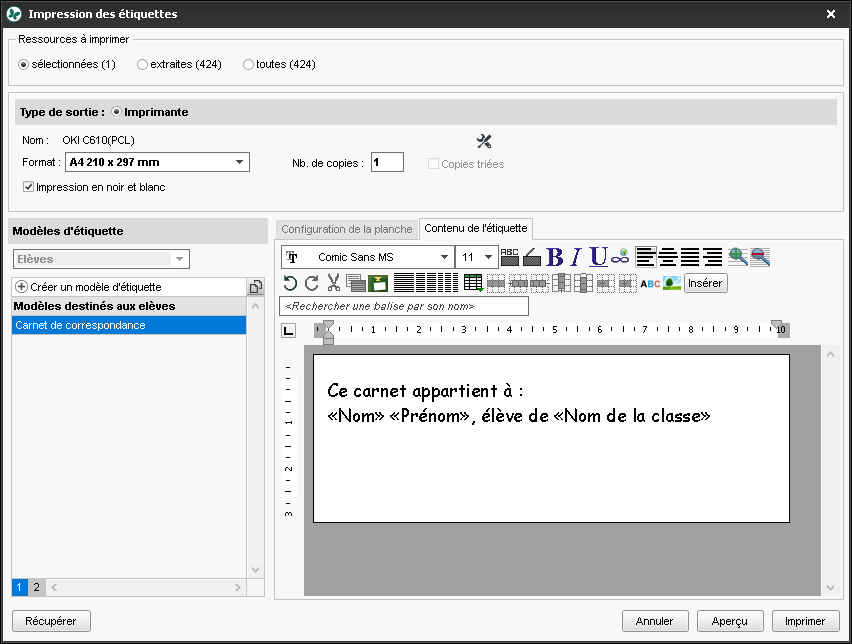Set text layout to one column
852x644 pixels.
click(x=404, y=283)
